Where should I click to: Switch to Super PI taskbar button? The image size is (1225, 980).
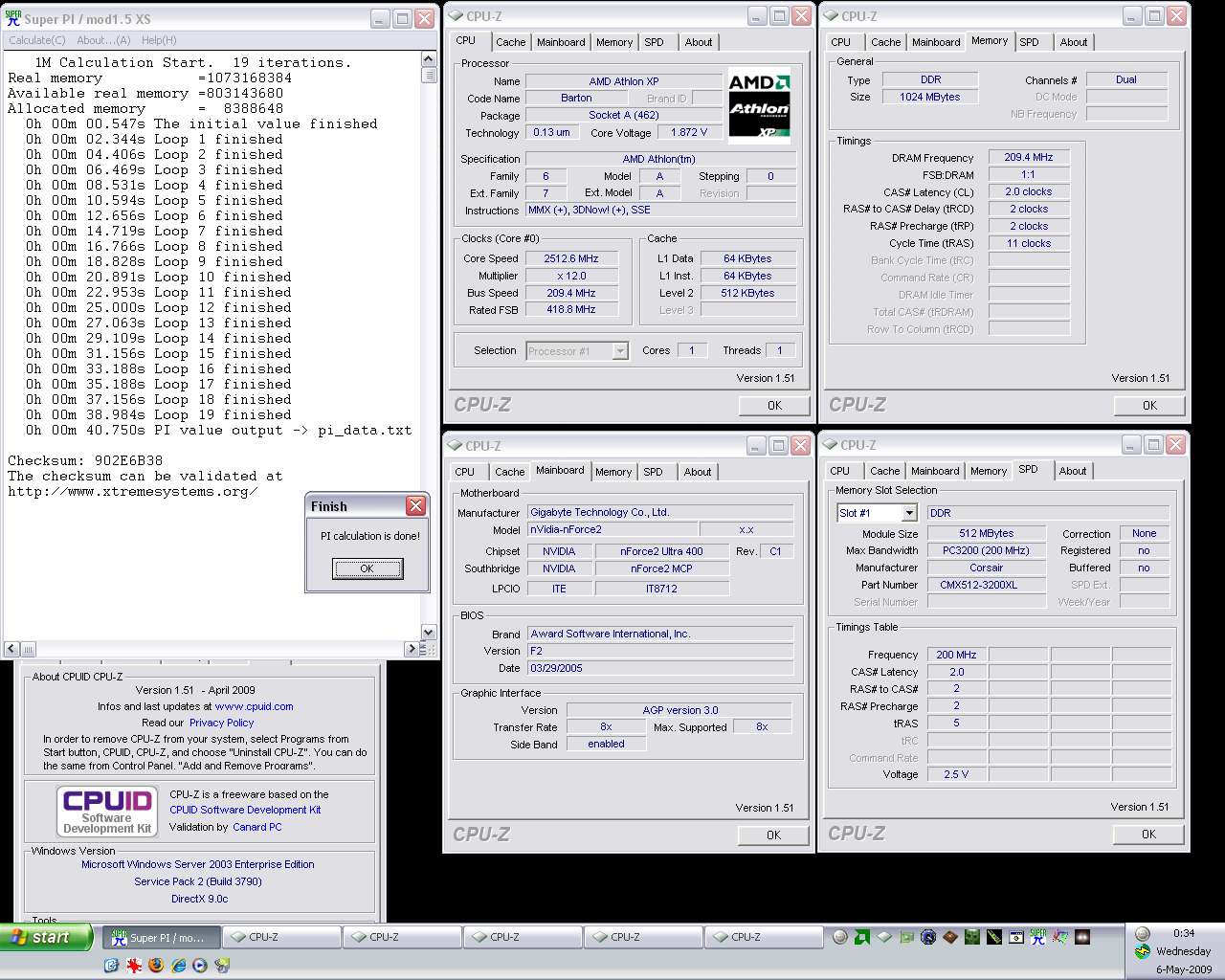163,938
